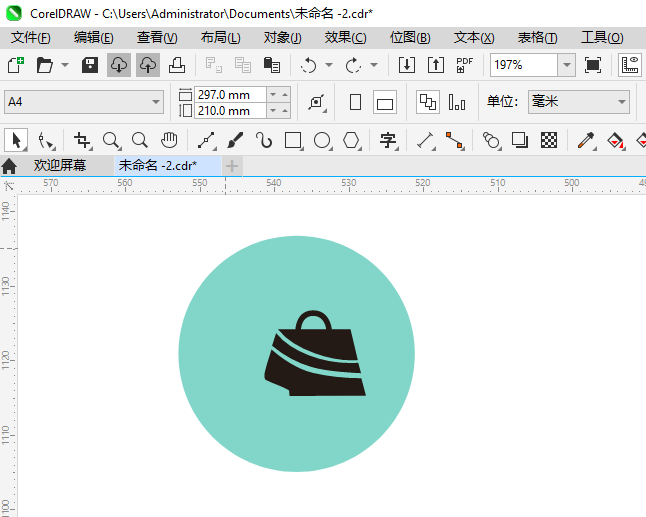
Task: Open the 文件(F) menu
Action: tap(30, 37)
